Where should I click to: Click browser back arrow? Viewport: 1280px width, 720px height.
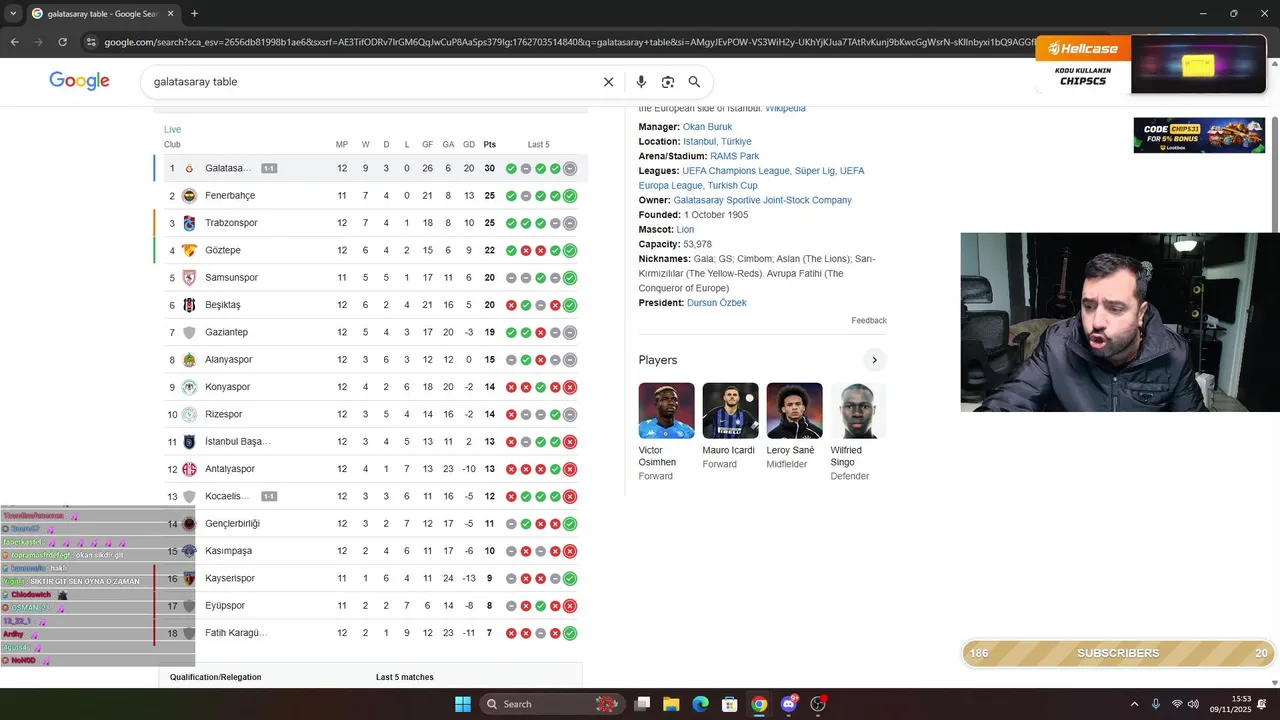click(x=15, y=42)
